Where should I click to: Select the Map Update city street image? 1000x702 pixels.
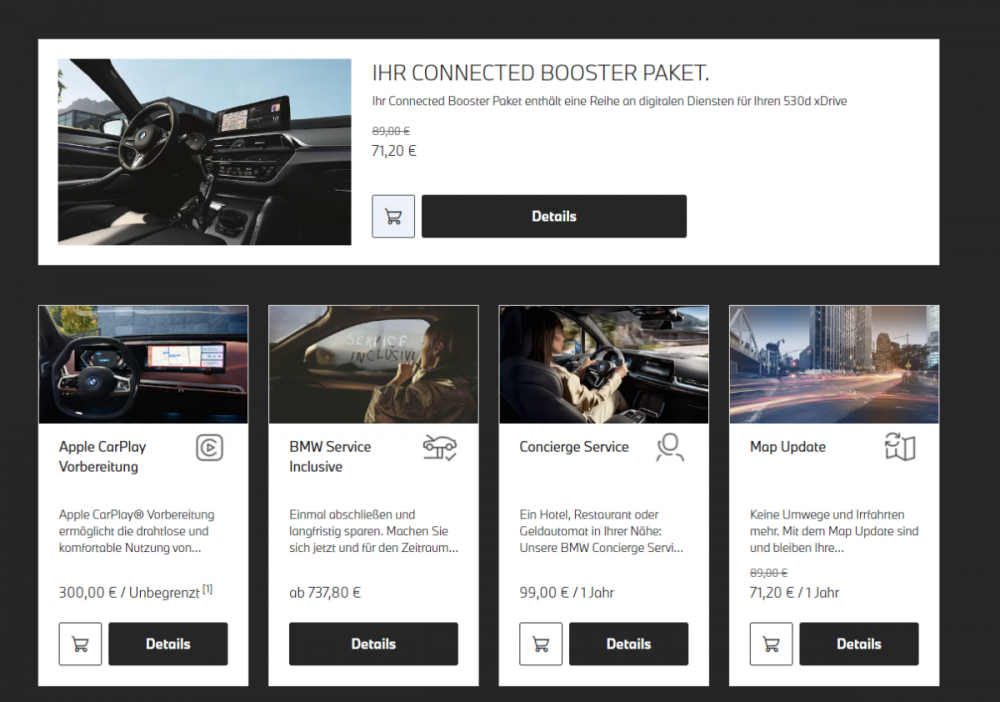[834, 365]
